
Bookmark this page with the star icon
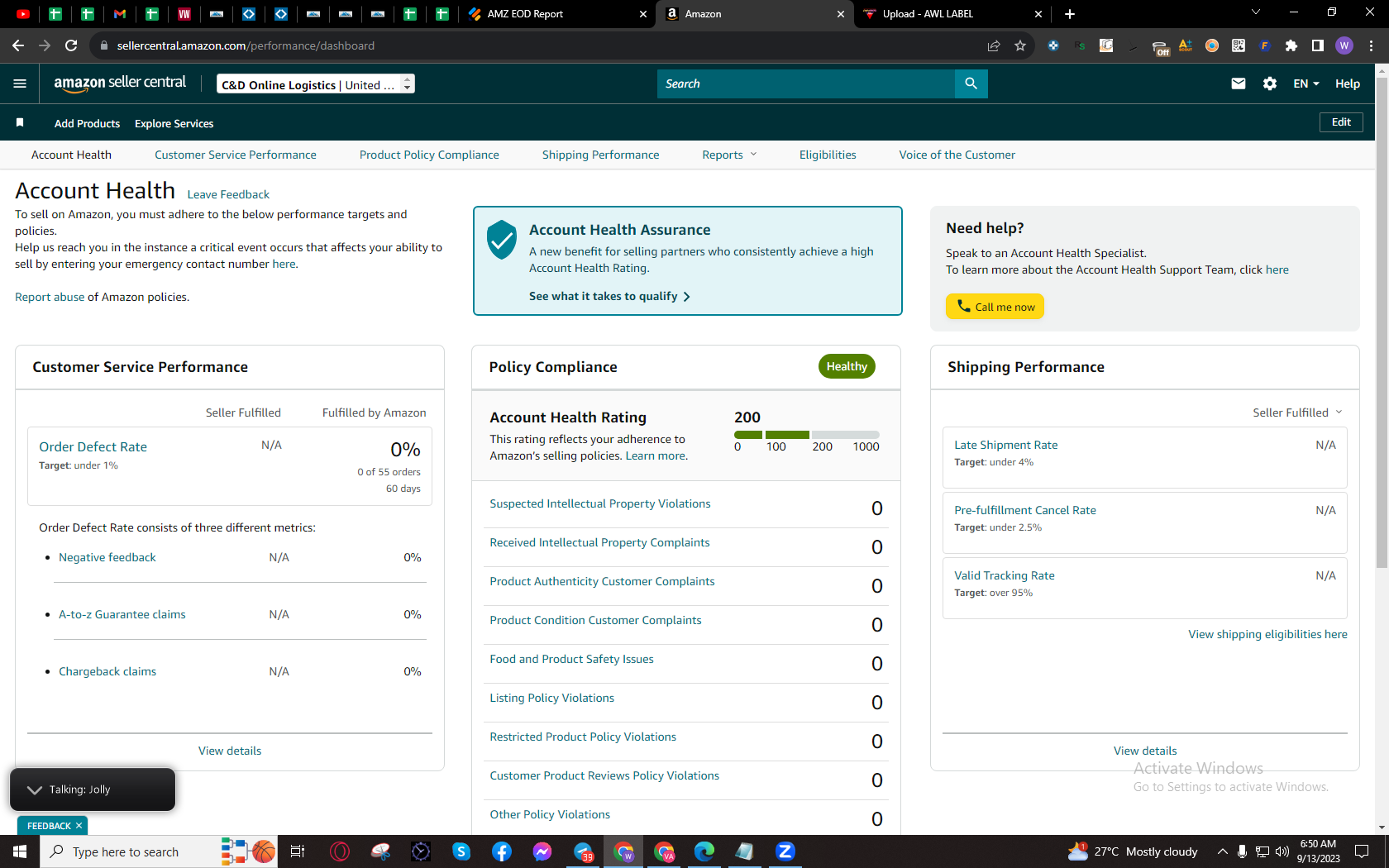coord(1020,45)
